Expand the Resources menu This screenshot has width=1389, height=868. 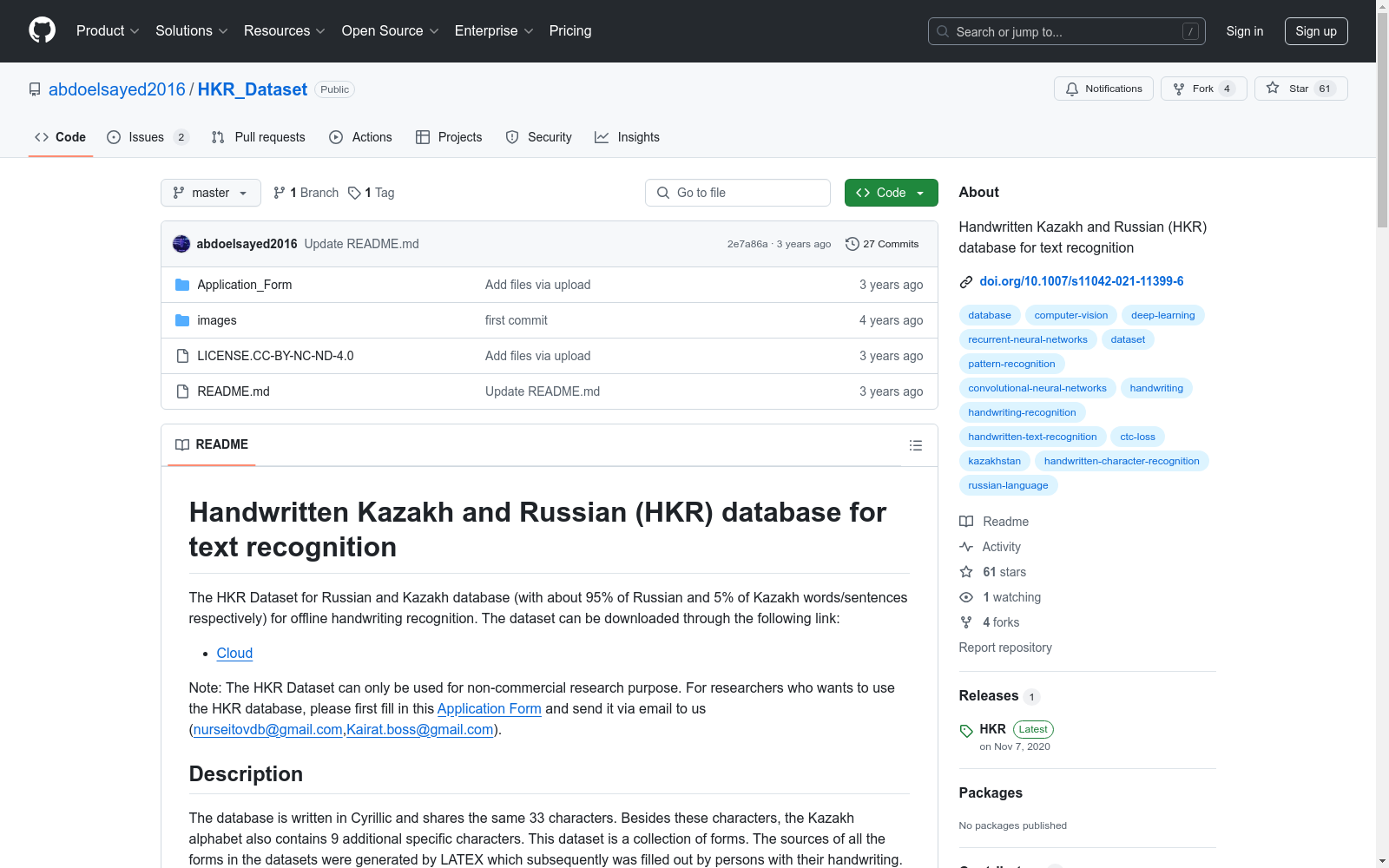point(285,31)
